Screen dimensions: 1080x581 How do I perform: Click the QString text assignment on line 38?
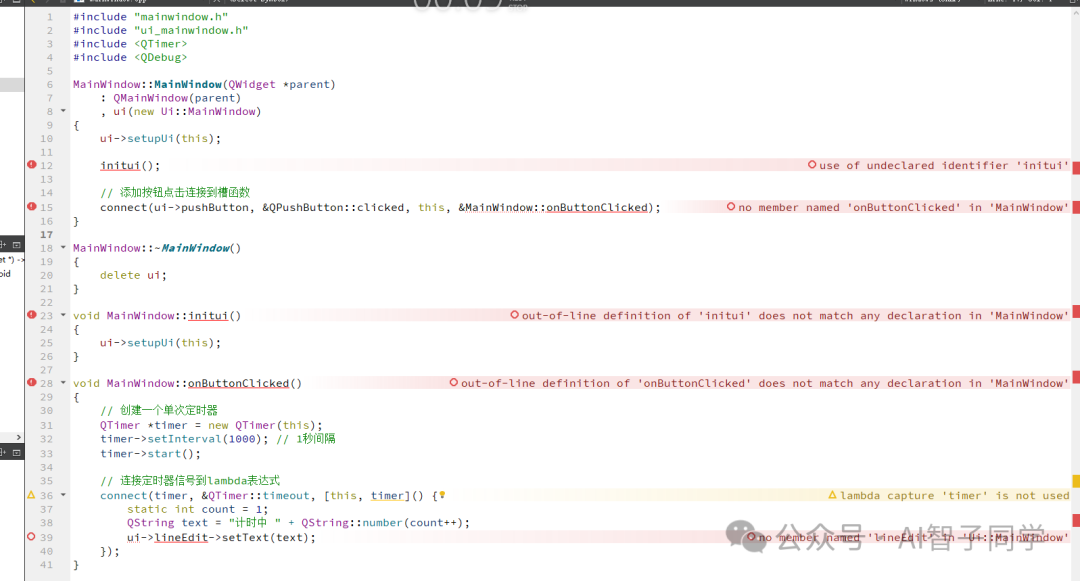pos(298,522)
